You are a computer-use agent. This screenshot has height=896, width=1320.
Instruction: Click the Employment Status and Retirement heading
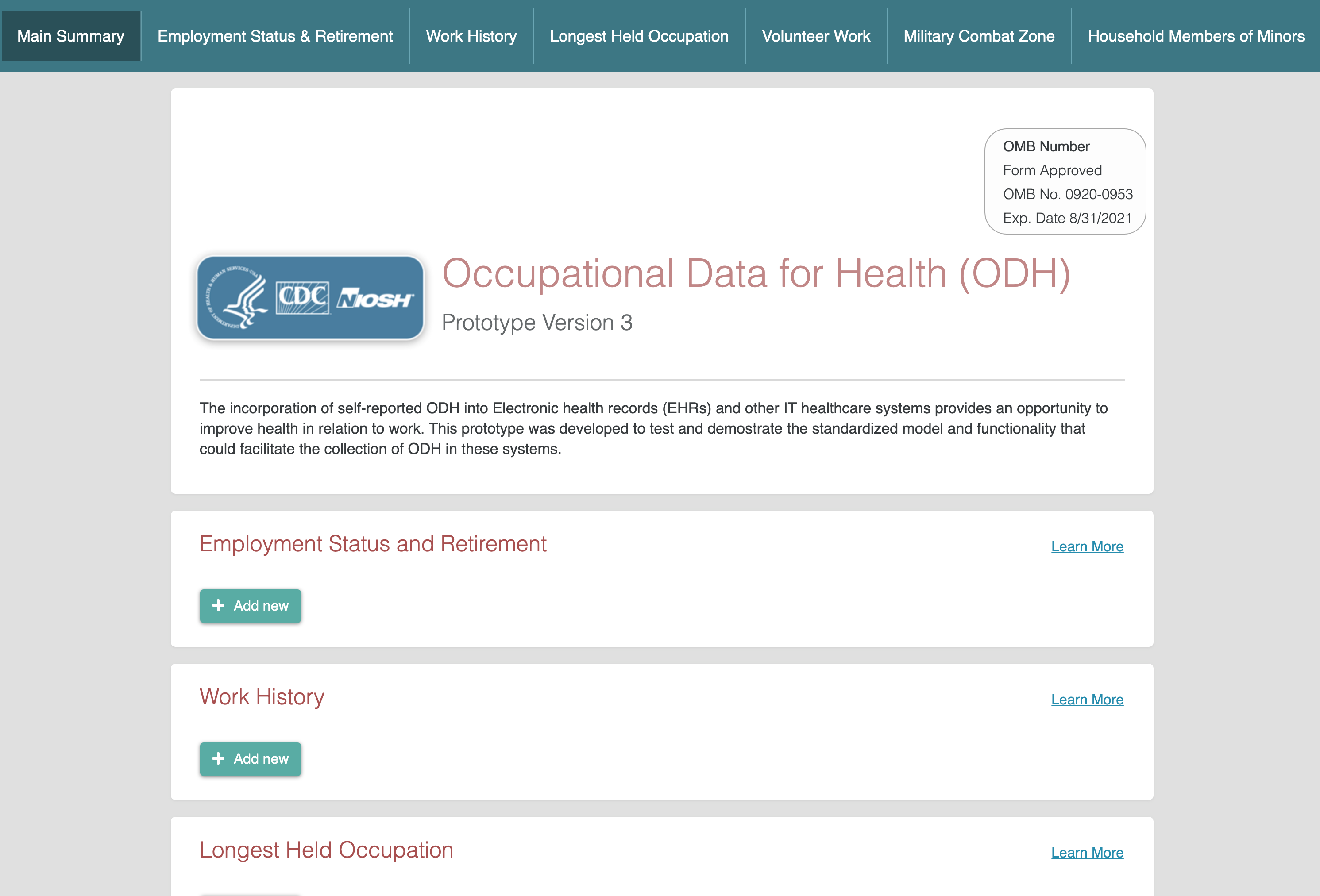tap(373, 544)
